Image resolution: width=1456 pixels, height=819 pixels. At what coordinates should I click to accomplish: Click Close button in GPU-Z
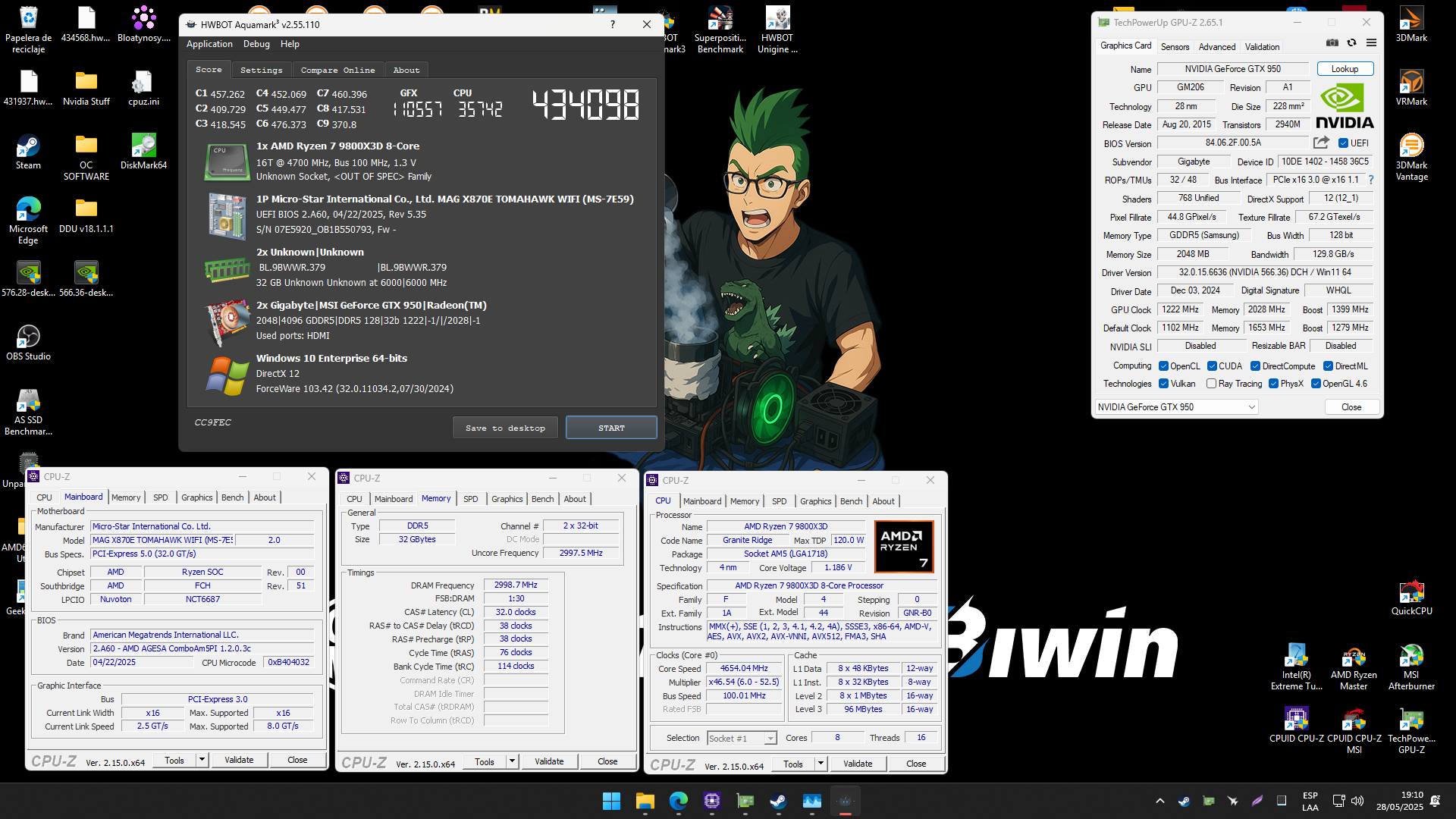pyautogui.click(x=1351, y=407)
